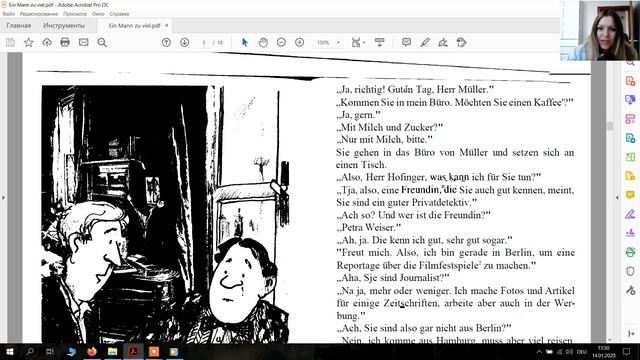Launch Firefox from the taskbar

[x=92, y=351]
